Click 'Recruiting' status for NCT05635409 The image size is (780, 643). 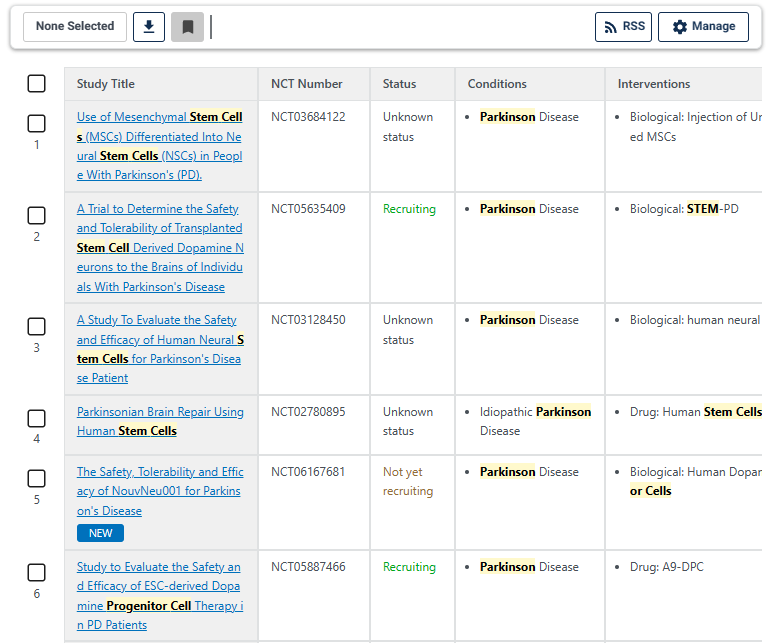tap(409, 209)
